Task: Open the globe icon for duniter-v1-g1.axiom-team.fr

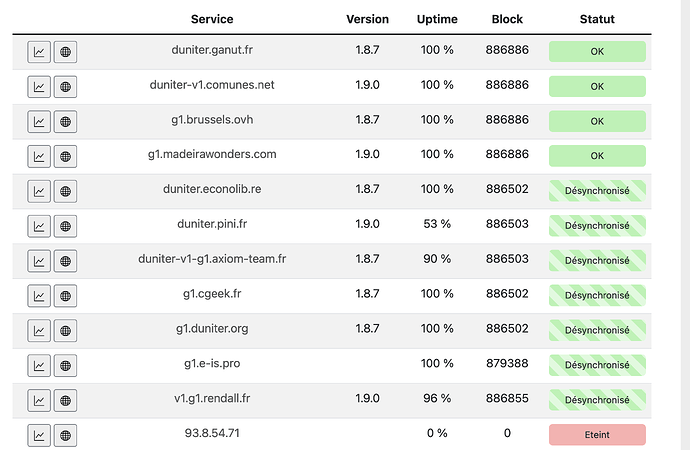Action: pos(66,261)
